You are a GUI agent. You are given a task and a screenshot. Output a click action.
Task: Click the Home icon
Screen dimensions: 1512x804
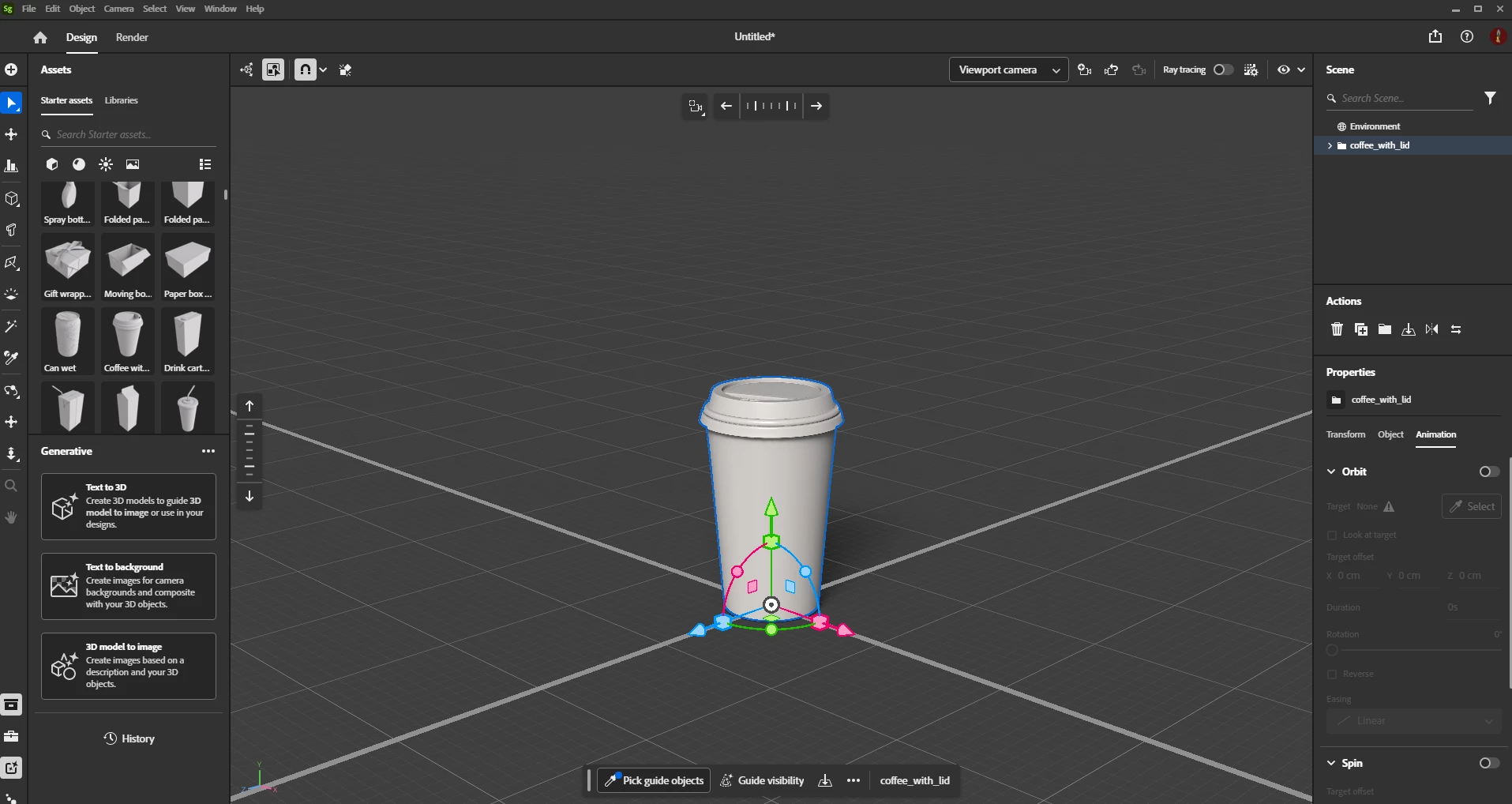click(40, 37)
